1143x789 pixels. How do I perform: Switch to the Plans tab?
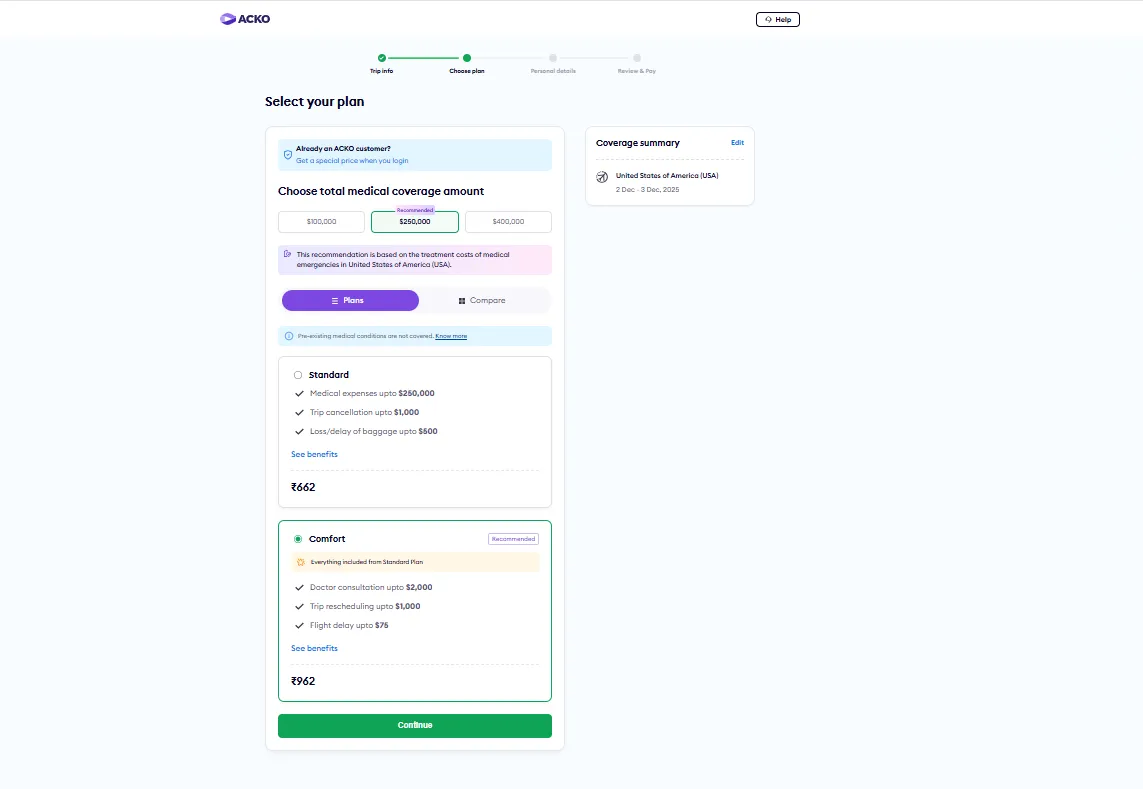coord(350,300)
